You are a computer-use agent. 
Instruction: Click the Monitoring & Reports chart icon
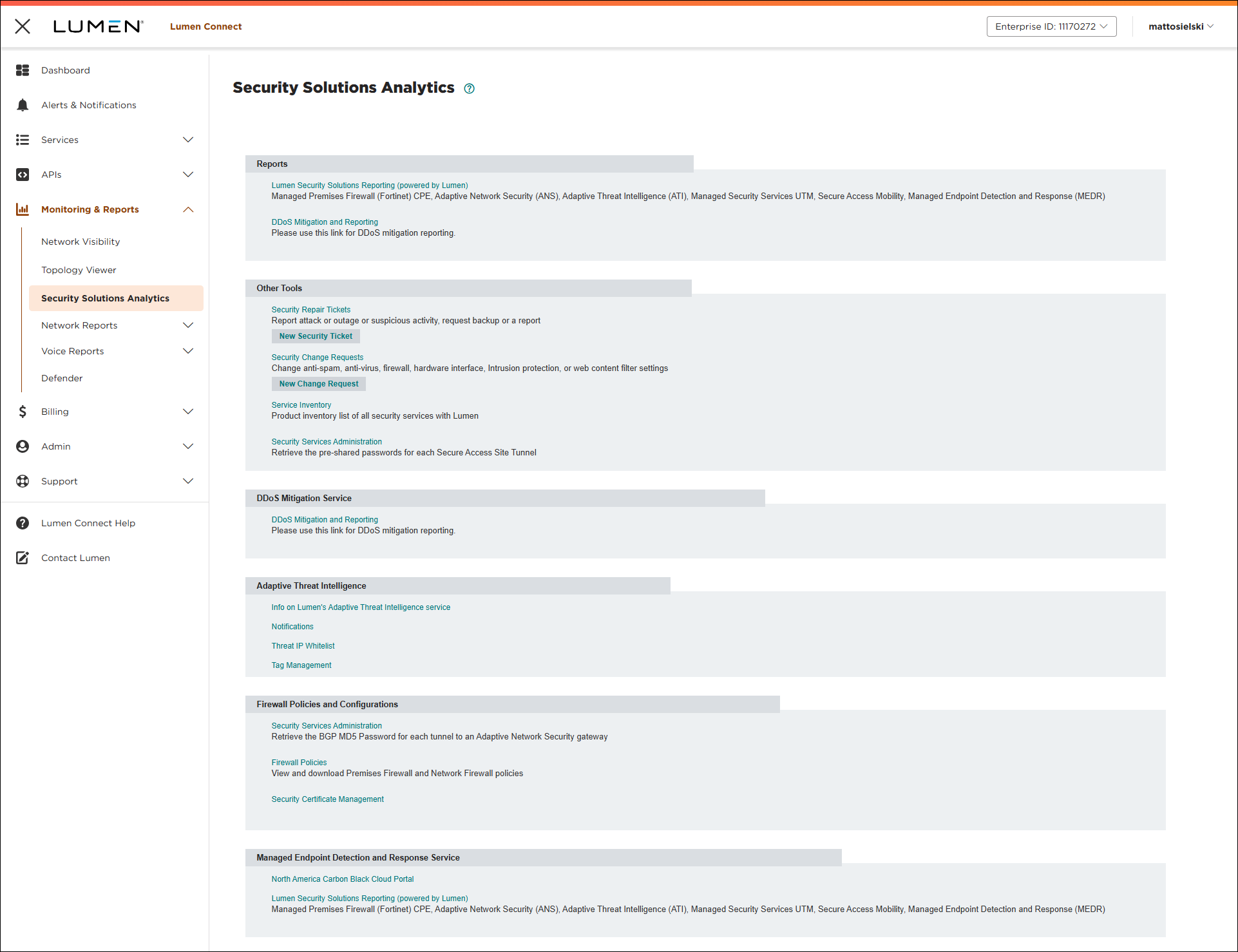(23, 209)
